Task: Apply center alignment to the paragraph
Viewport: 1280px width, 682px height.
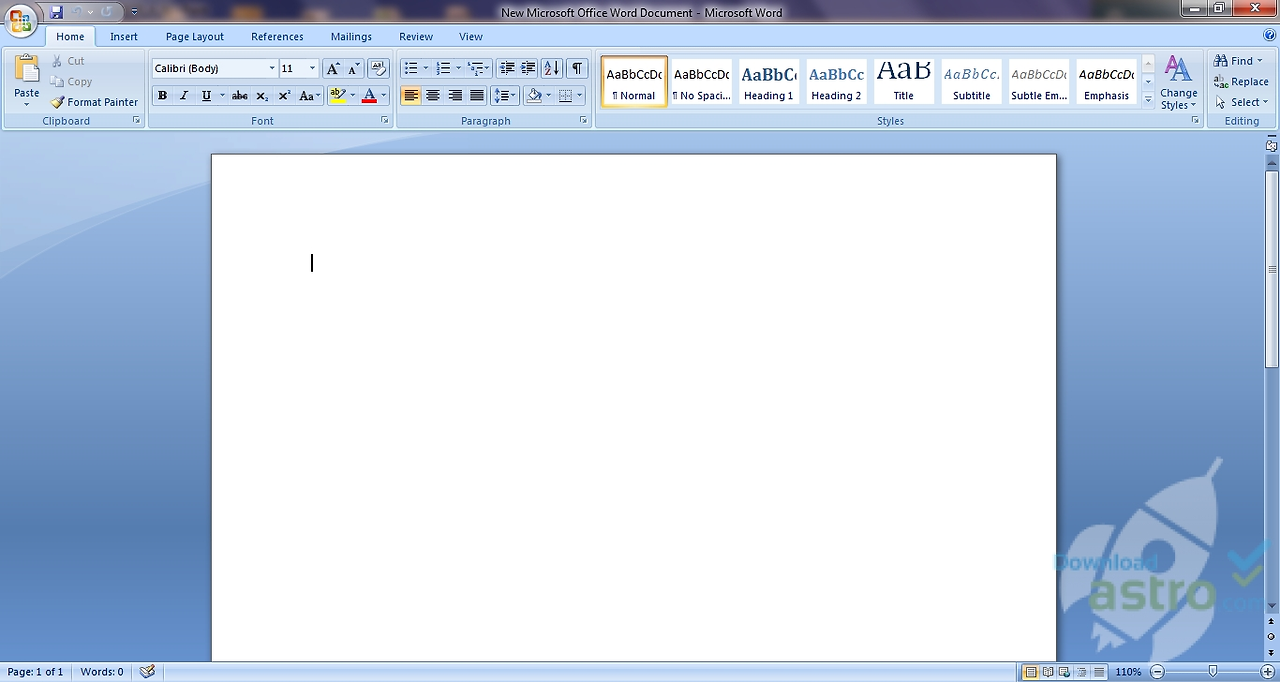Action: 433,95
